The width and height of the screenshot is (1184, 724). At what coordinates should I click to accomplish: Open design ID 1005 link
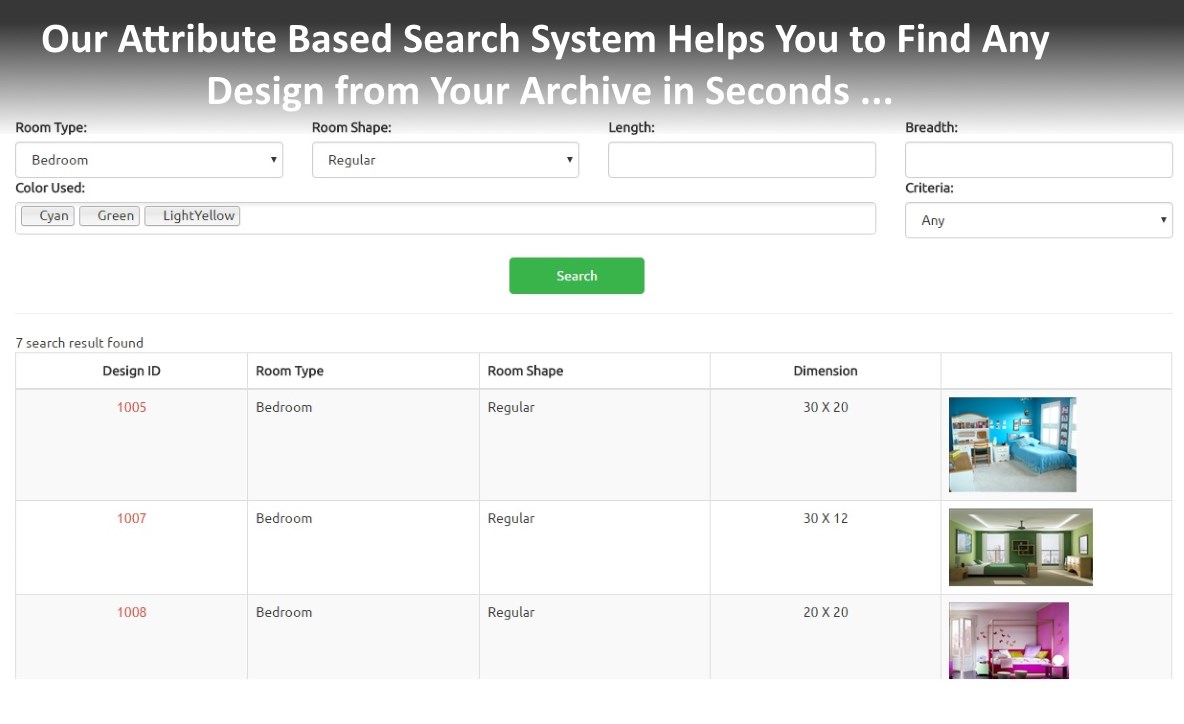[131, 407]
